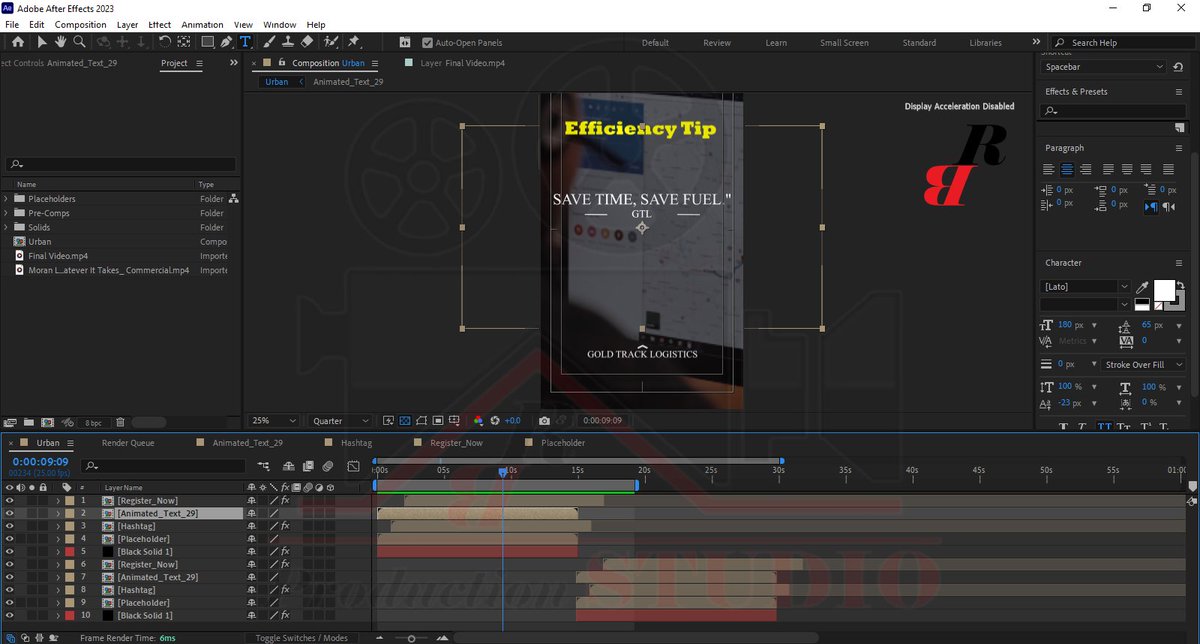Take a snapshot with camera icon
Image resolution: width=1200 pixels, height=644 pixels.
point(544,421)
